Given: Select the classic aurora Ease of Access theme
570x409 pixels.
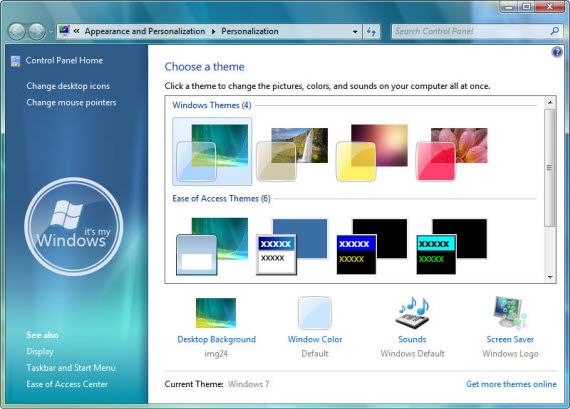Looking at the screenshot, I should tap(212, 246).
